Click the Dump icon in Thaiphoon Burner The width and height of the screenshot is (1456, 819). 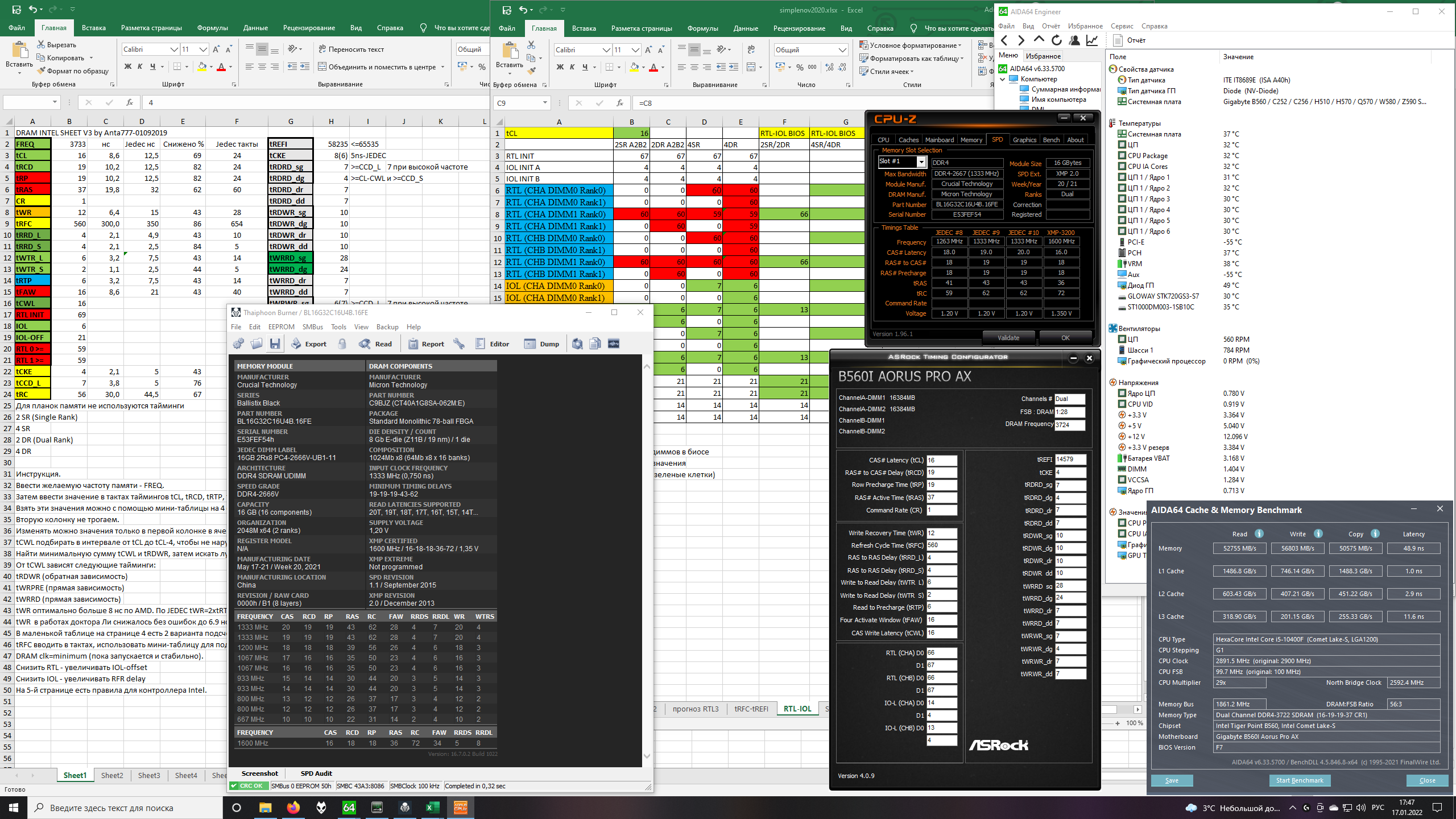(541, 344)
